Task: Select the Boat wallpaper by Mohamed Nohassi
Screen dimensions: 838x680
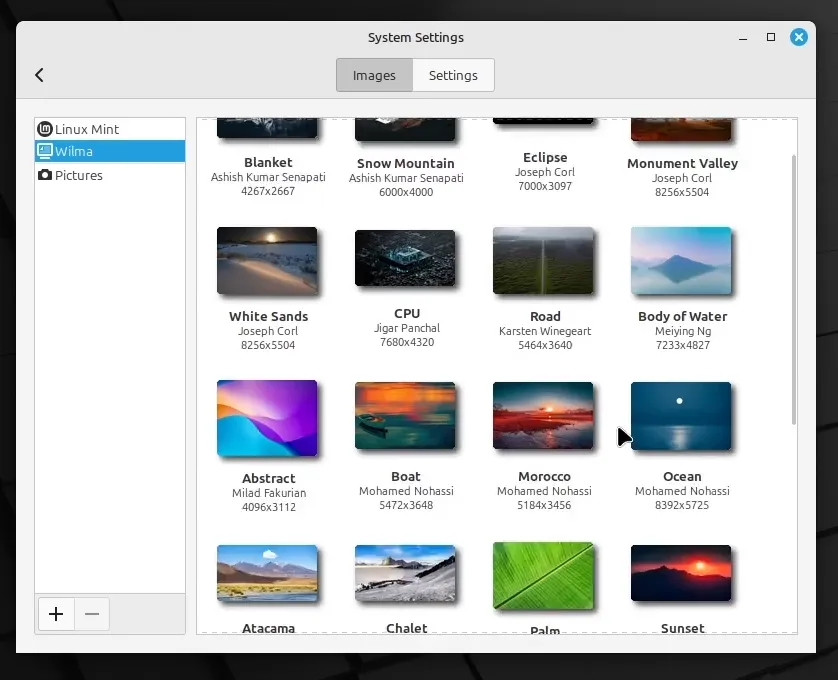Action: (x=405, y=417)
